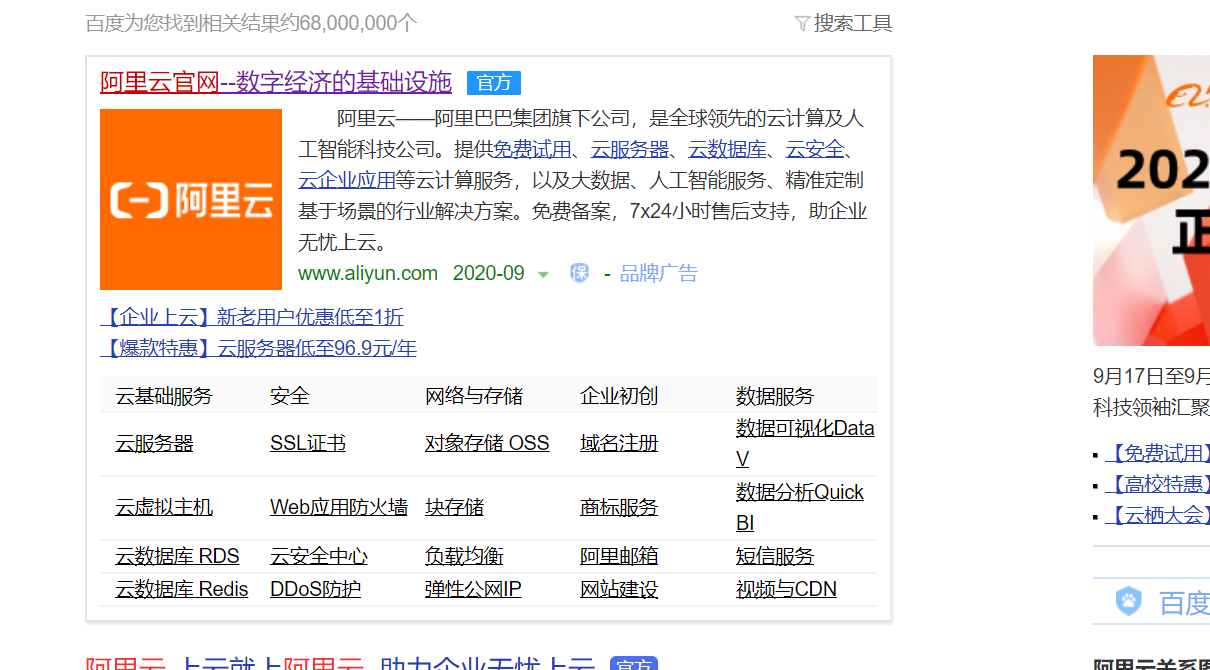Open the 商标服务 link
Image resolution: width=1210 pixels, height=670 pixels.
tap(619, 507)
